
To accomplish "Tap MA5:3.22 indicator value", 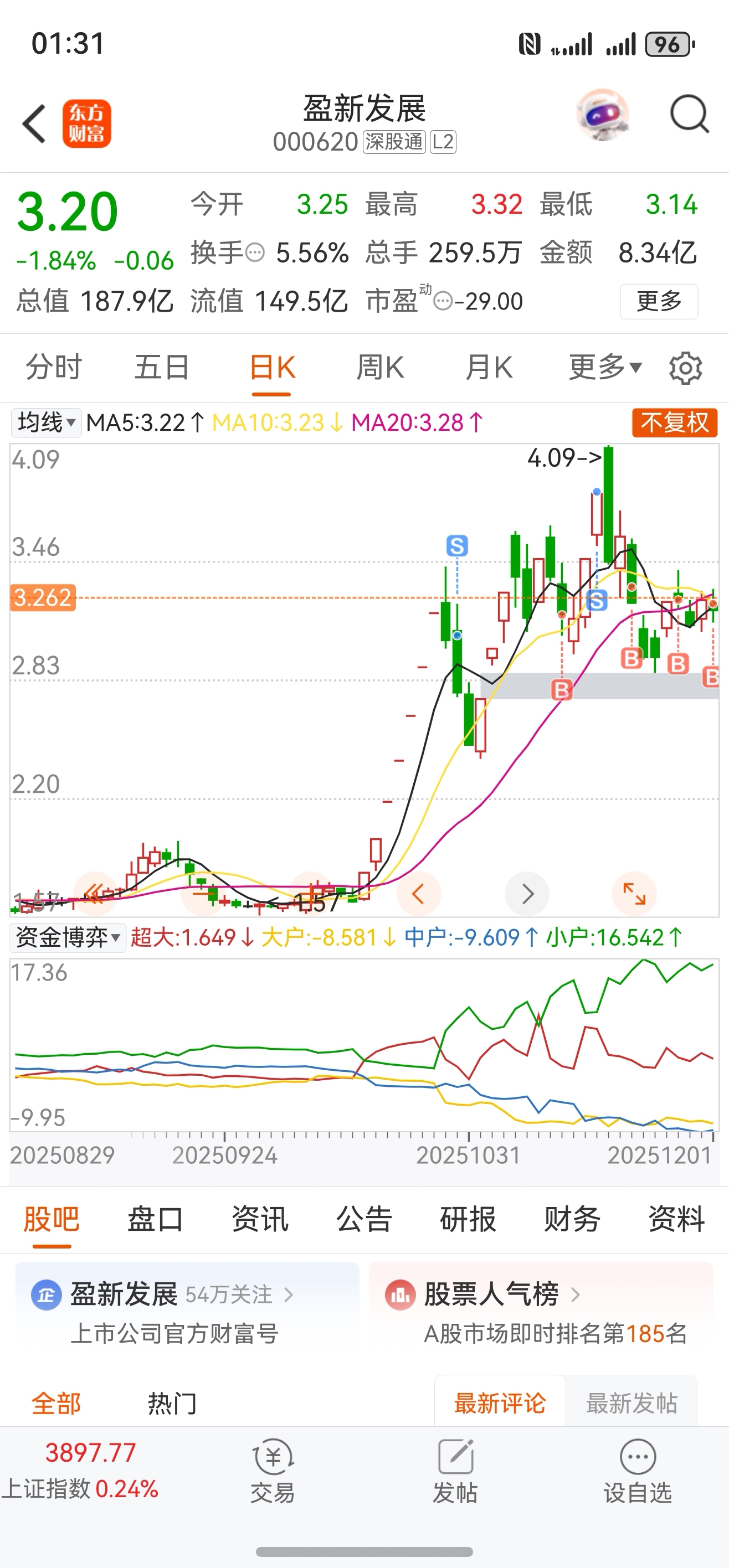I will click(x=145, y=422).
